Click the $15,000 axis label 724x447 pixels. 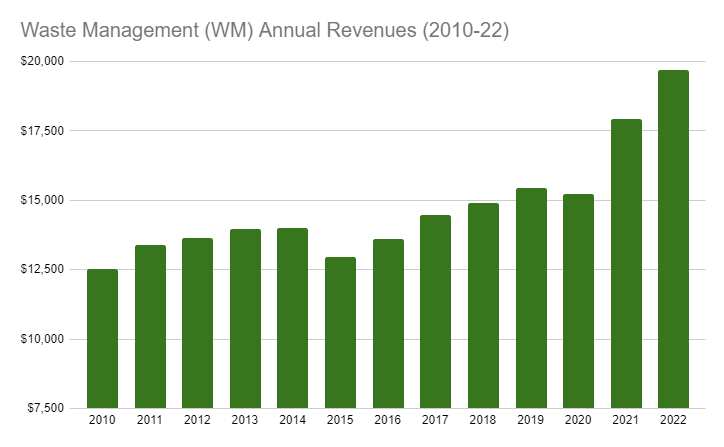42,200
